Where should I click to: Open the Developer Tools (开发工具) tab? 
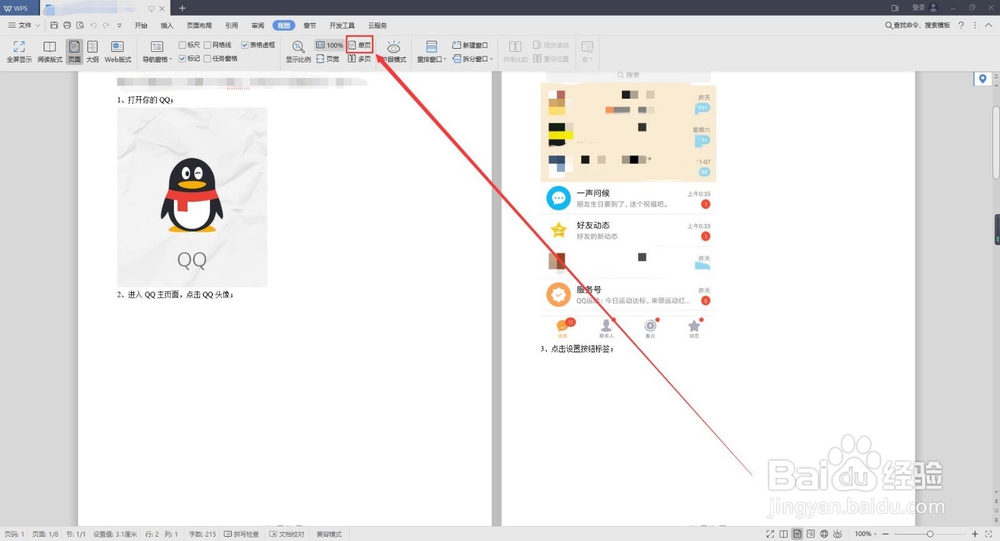tap(342, 26)
